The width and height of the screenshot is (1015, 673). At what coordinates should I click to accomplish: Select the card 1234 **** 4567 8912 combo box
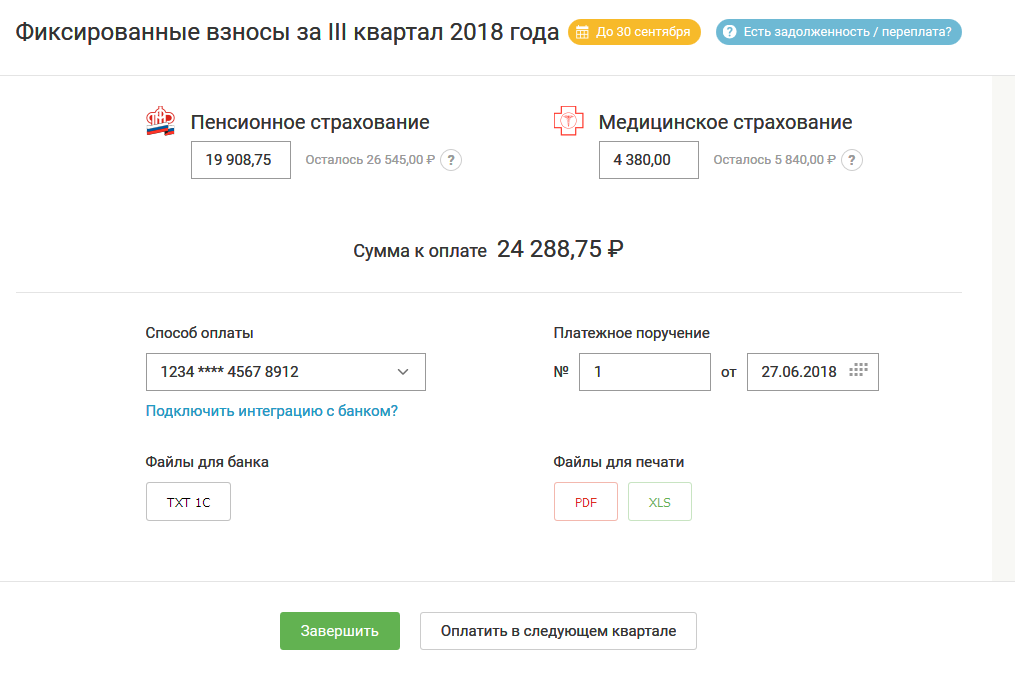coord(272,372)
